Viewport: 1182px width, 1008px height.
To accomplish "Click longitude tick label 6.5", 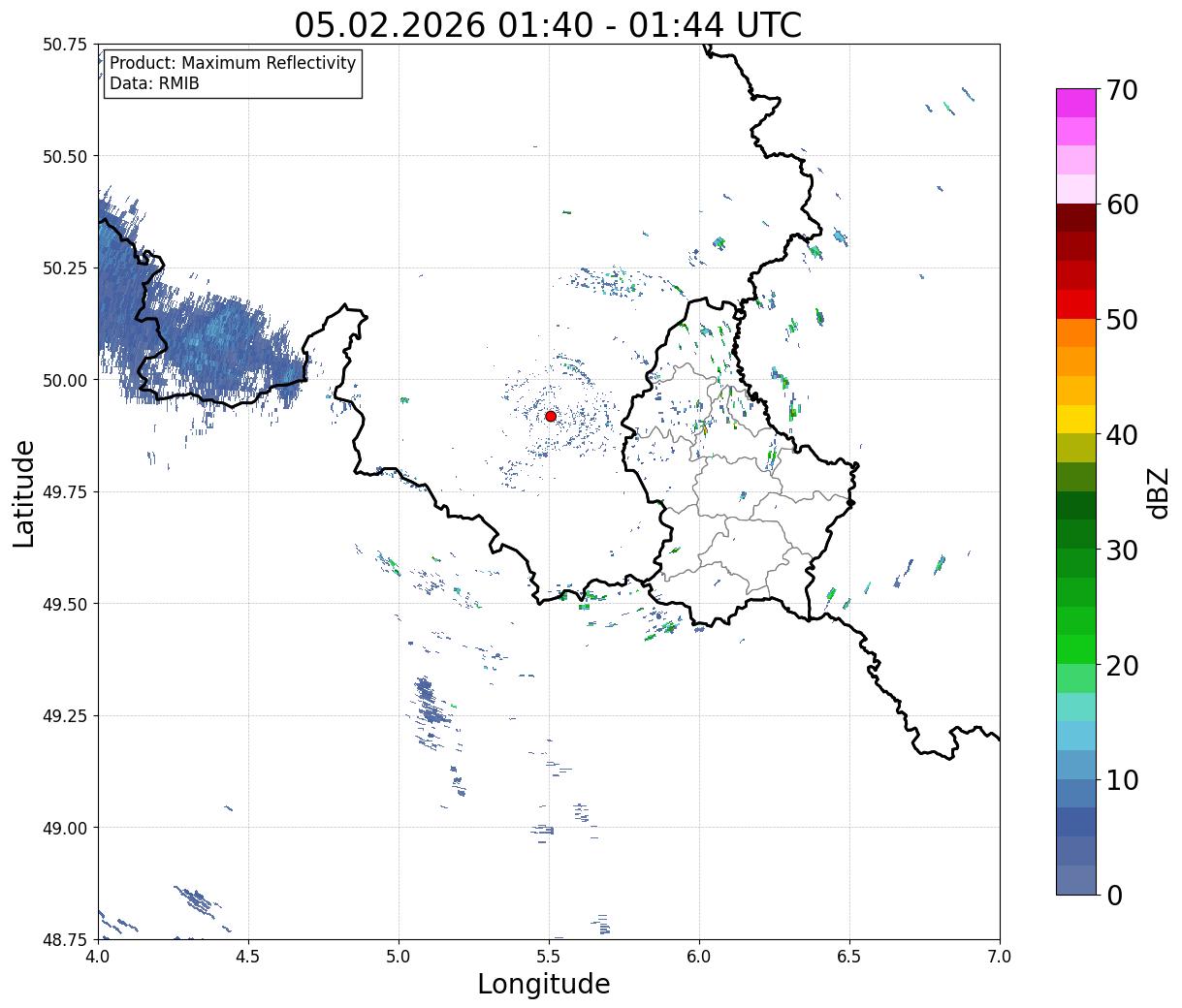I will click(x=849, y=956).
